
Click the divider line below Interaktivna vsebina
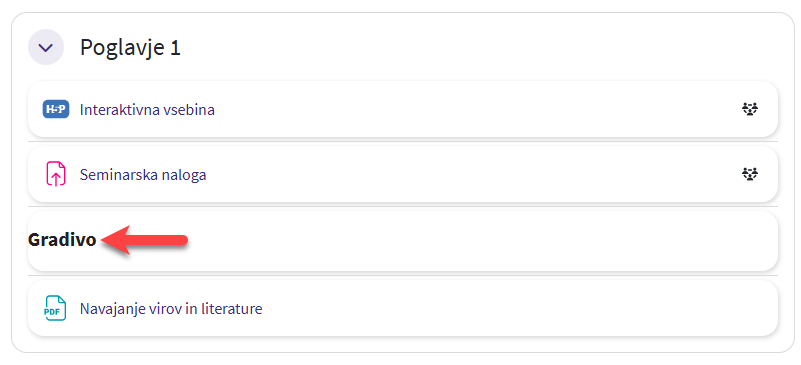coord(403,141)
